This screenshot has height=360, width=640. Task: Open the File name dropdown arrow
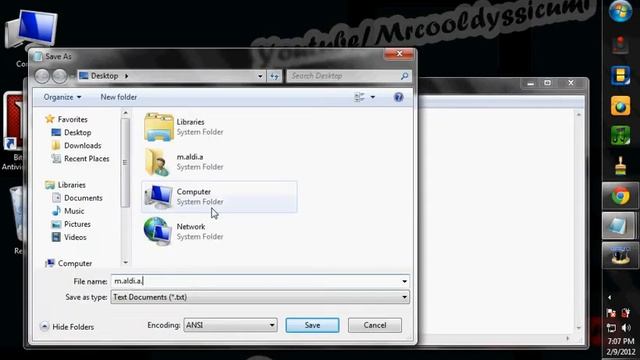(404, 281)
